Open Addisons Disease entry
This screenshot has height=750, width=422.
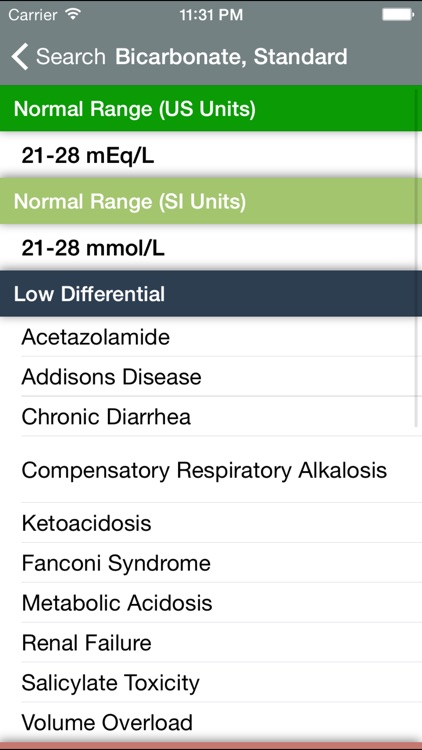coord(211,376)
